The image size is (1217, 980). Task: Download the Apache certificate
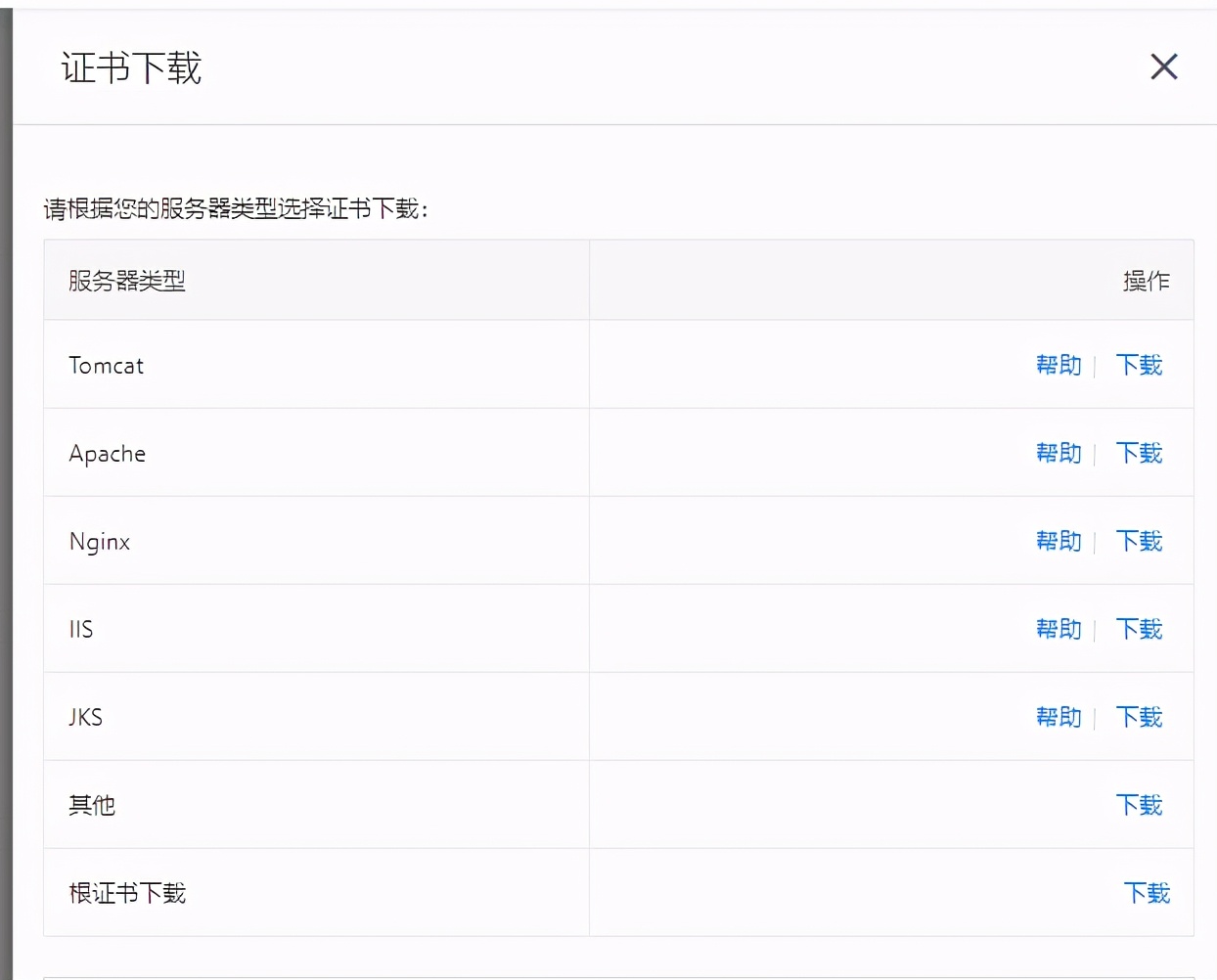click(1139, 453)
